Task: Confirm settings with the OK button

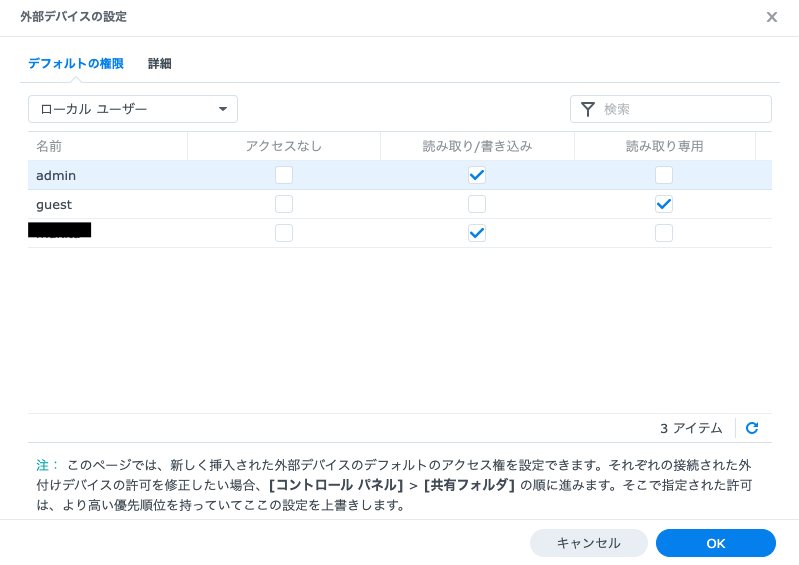Action: (715, 543)
